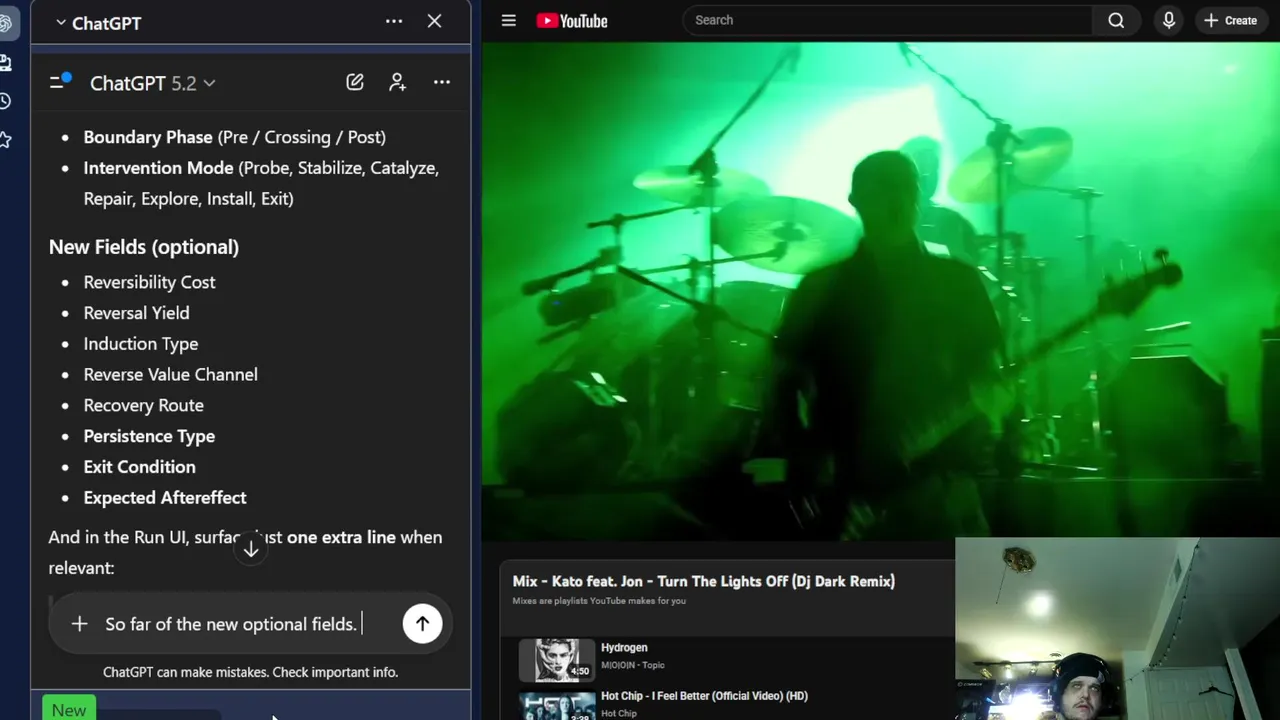Select the 'Hydrogen' playlist title
The image size is (1280, 720).
point(624,648)
